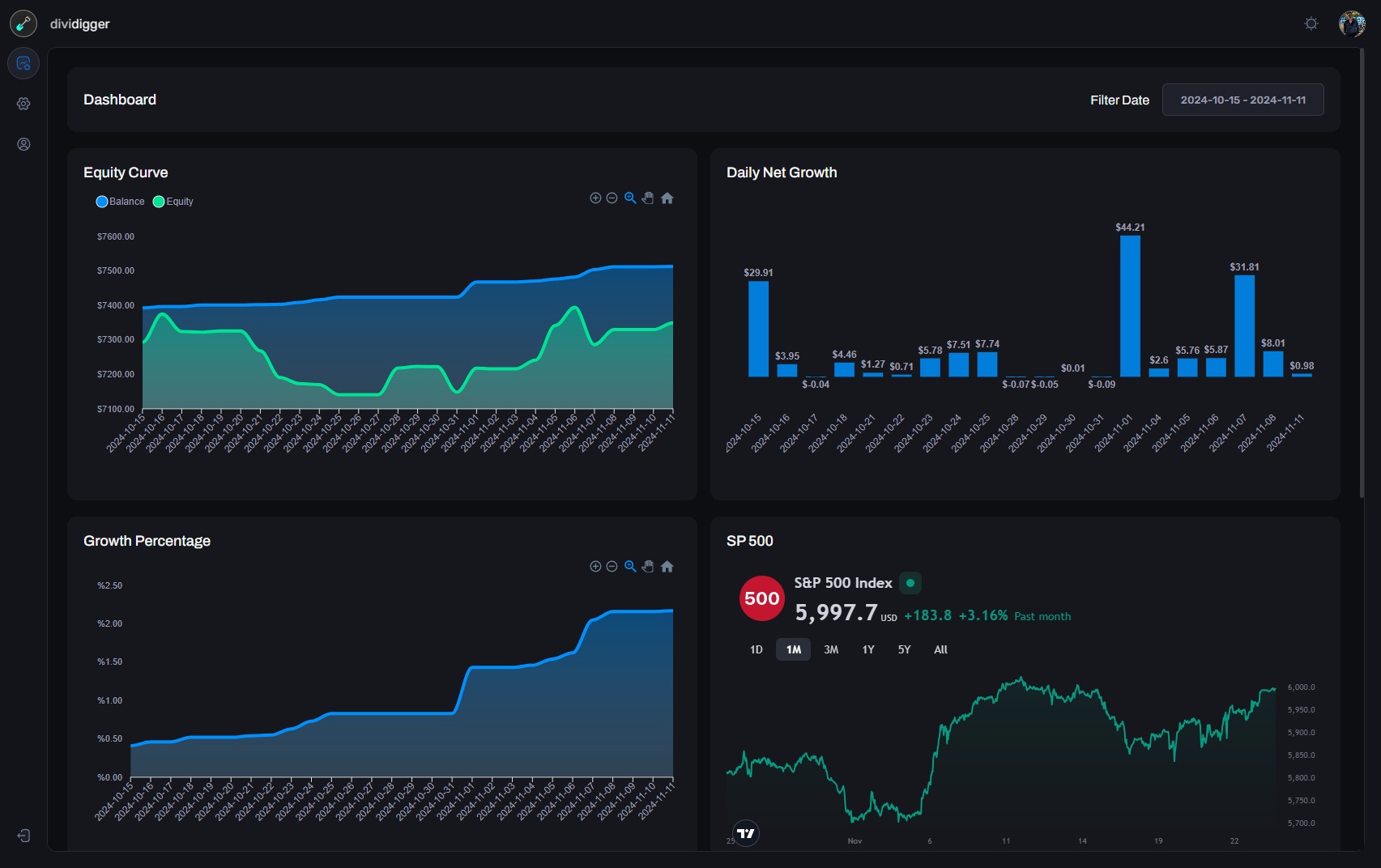Zoom out on Equity Curve chart
Screen dimensions: 1381x868
[612, 198]
